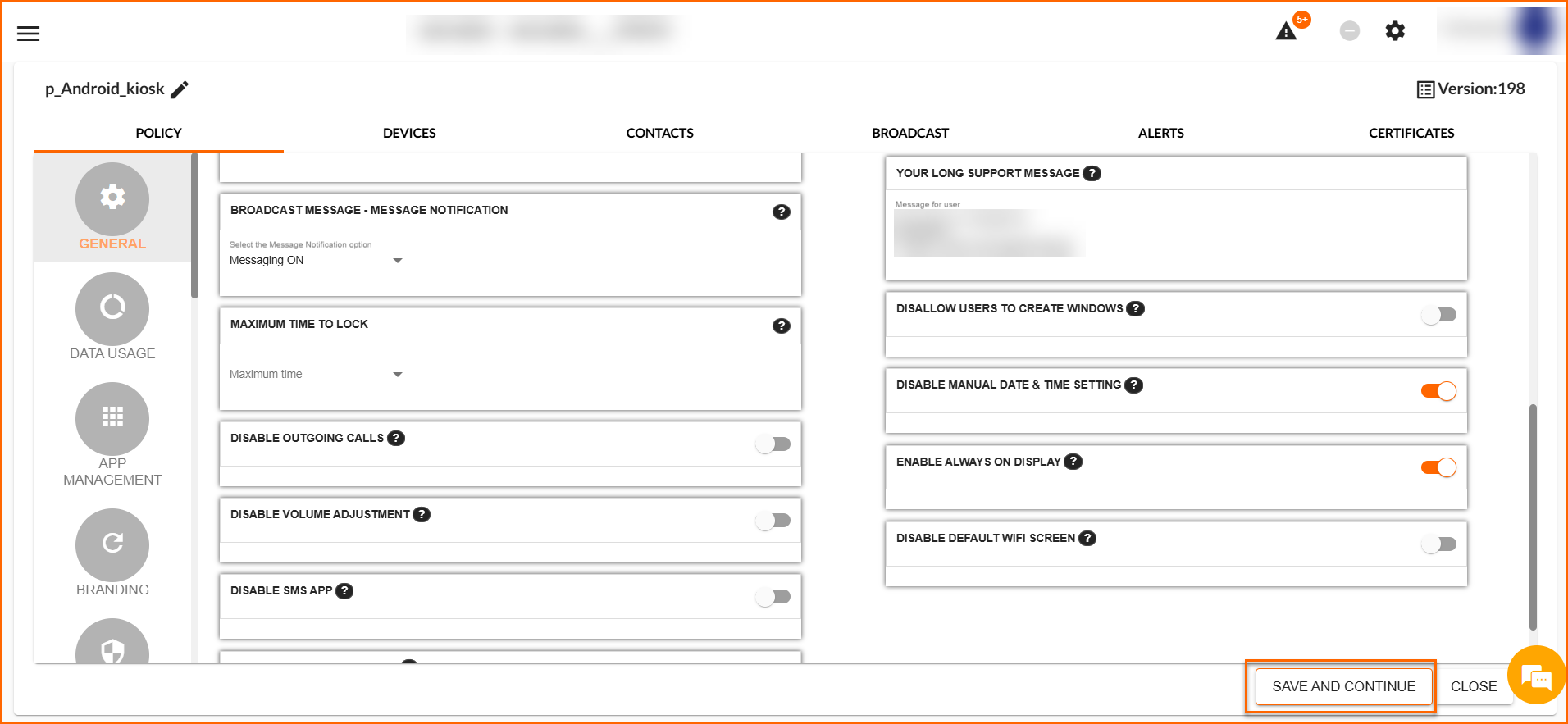Viewport: 1568px width, 724px height.
Task: Click the grey minus status circle
Action: pos(1350,31)
